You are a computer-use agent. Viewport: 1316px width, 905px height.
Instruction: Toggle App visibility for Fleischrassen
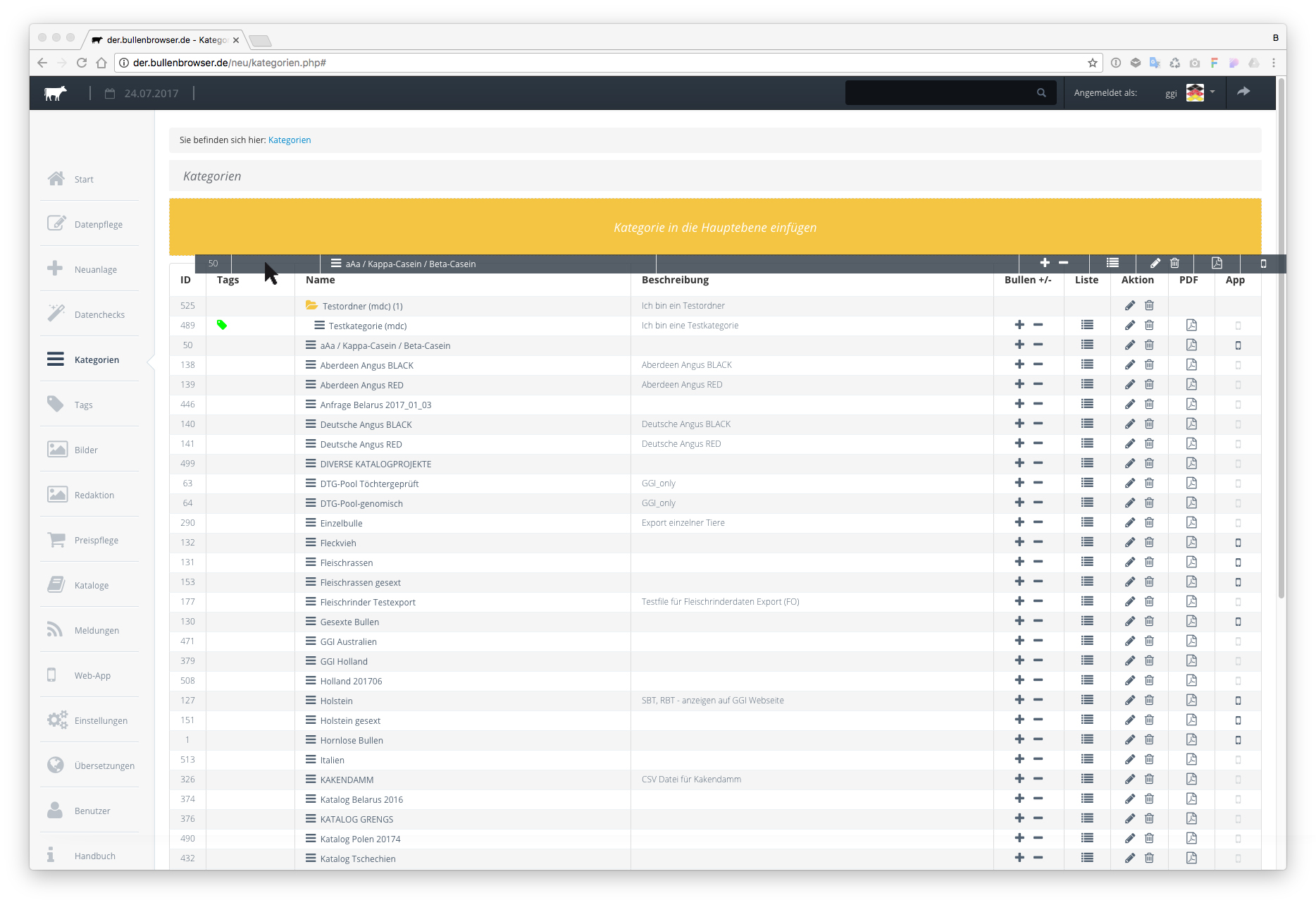[x=1238, y=562]
